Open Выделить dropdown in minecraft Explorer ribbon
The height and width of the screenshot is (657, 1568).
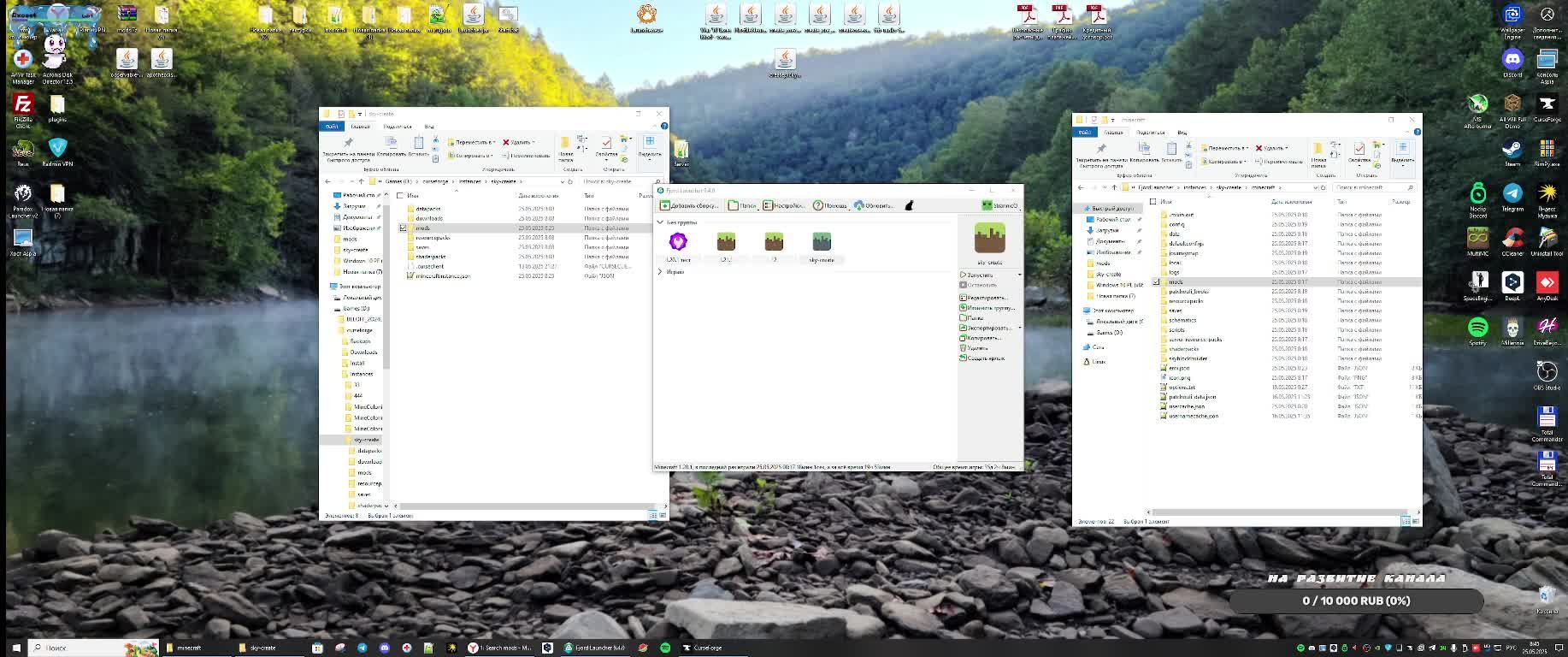(x=1403, y=153)
